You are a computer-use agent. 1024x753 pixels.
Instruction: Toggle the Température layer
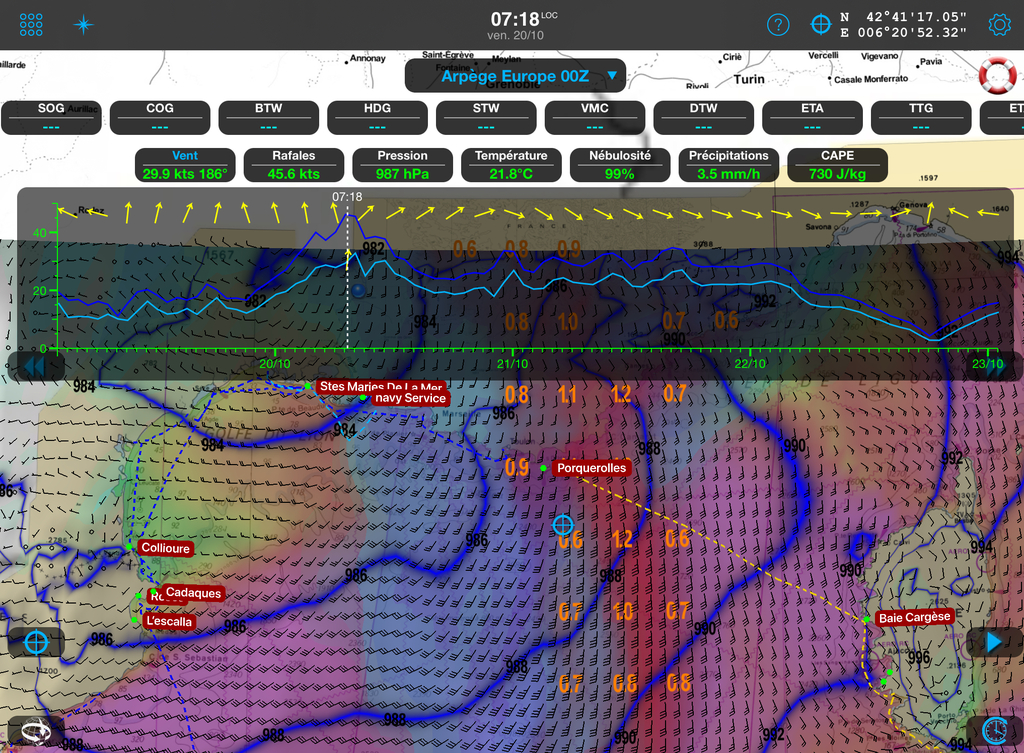[x=511, y=165]
